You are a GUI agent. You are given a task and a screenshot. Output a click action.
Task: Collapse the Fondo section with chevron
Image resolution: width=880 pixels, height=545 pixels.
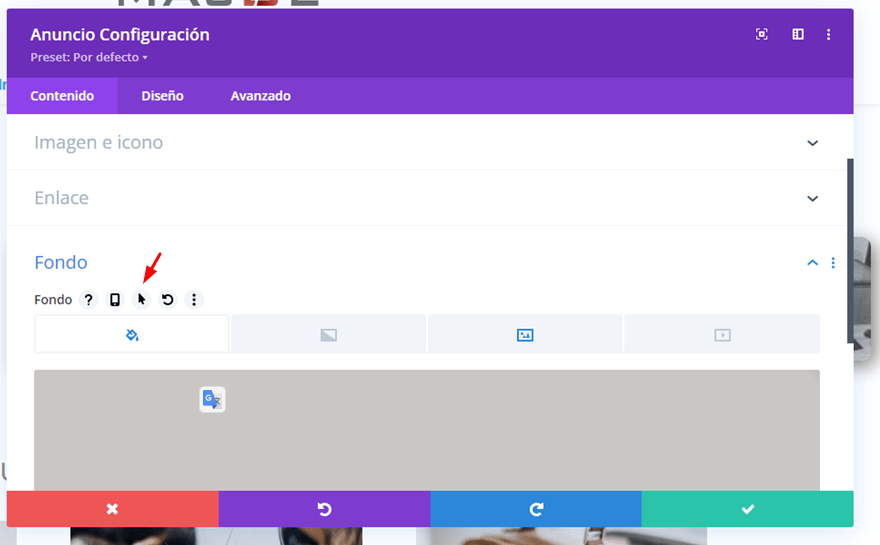tap(812, 263)
